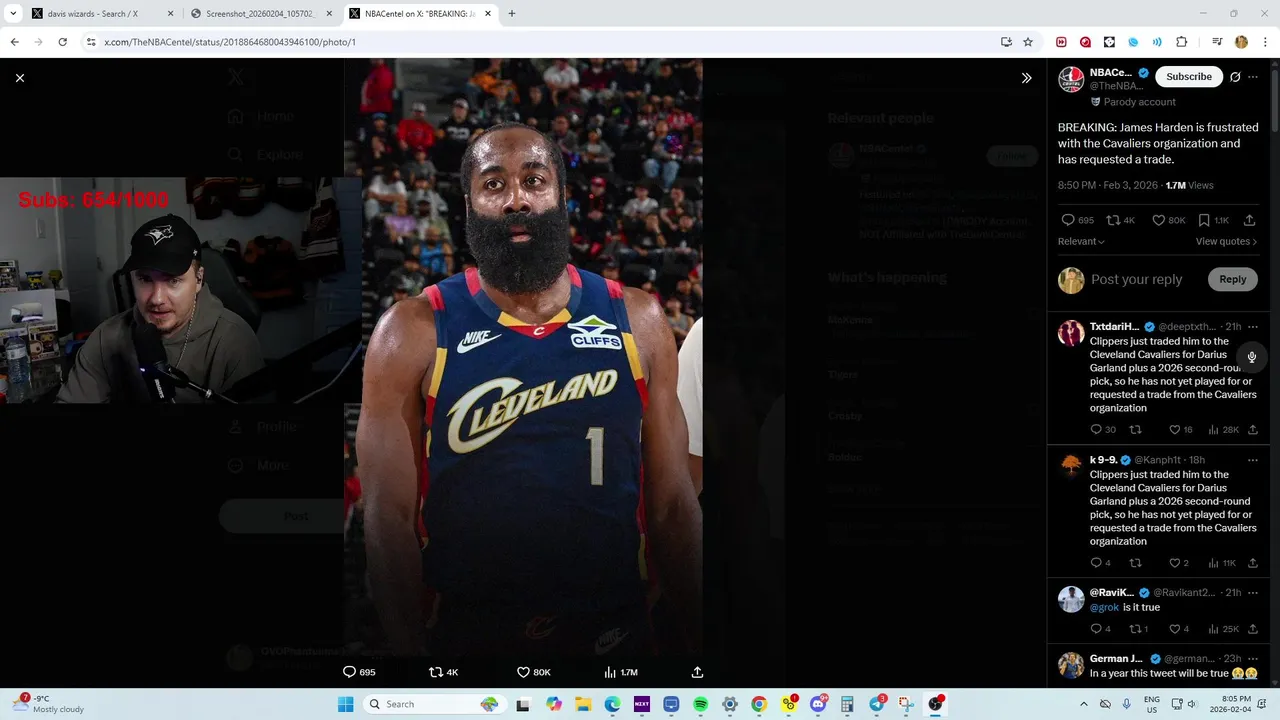Screen dimensions: 1280x720
Task: Open File Explorer from the taskbar
Action: click(583, 704)
